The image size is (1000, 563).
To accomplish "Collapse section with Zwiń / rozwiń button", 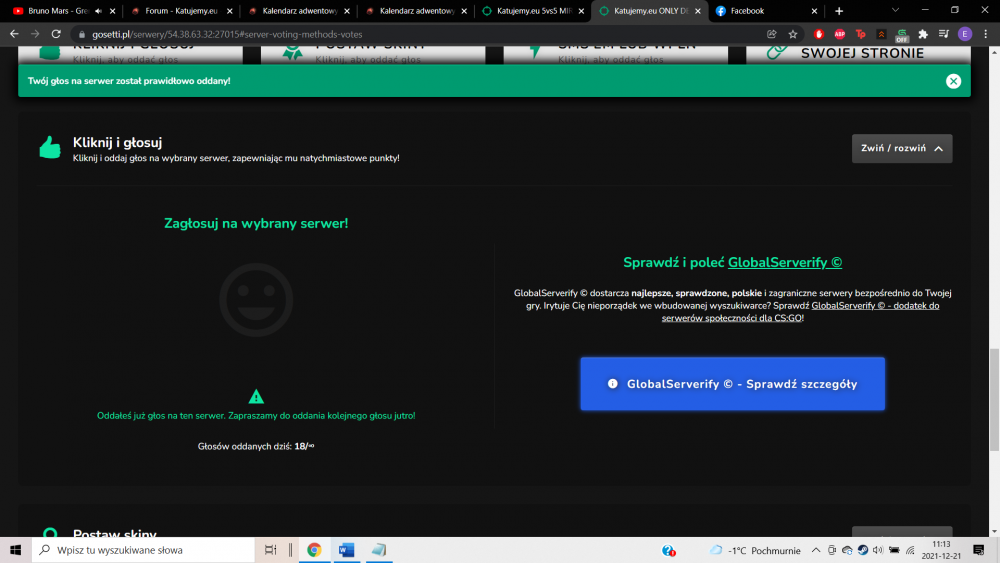I will point(902,148).
